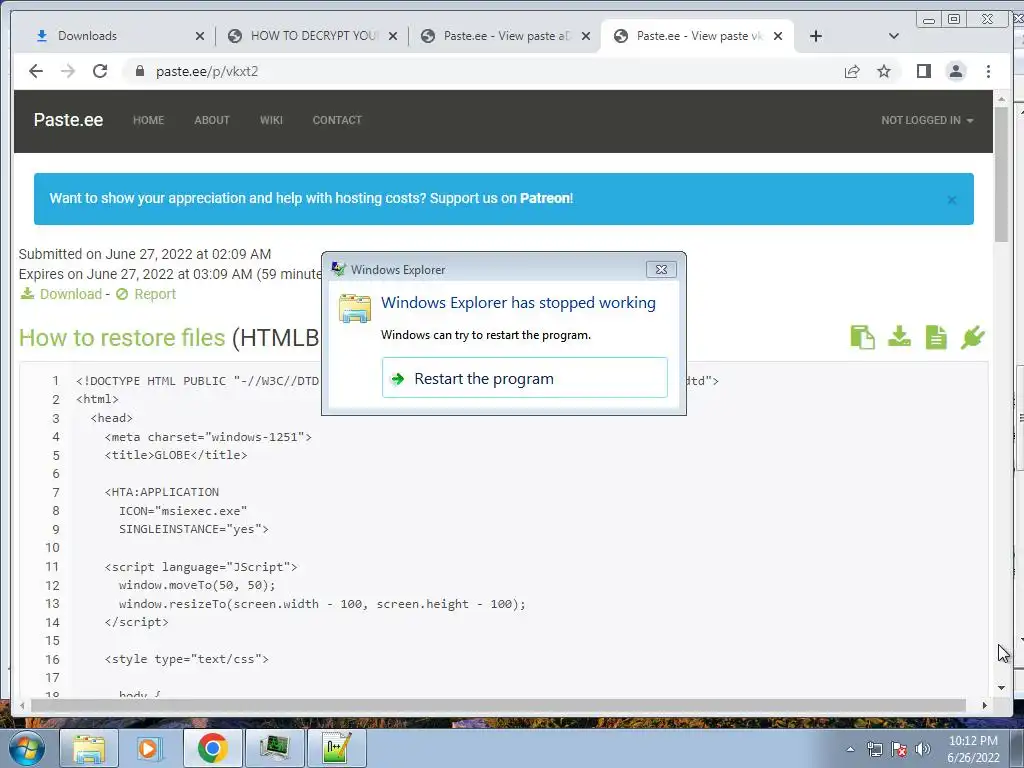Reload the paste.ee page
1024x768 pixels.
[100, 71]
